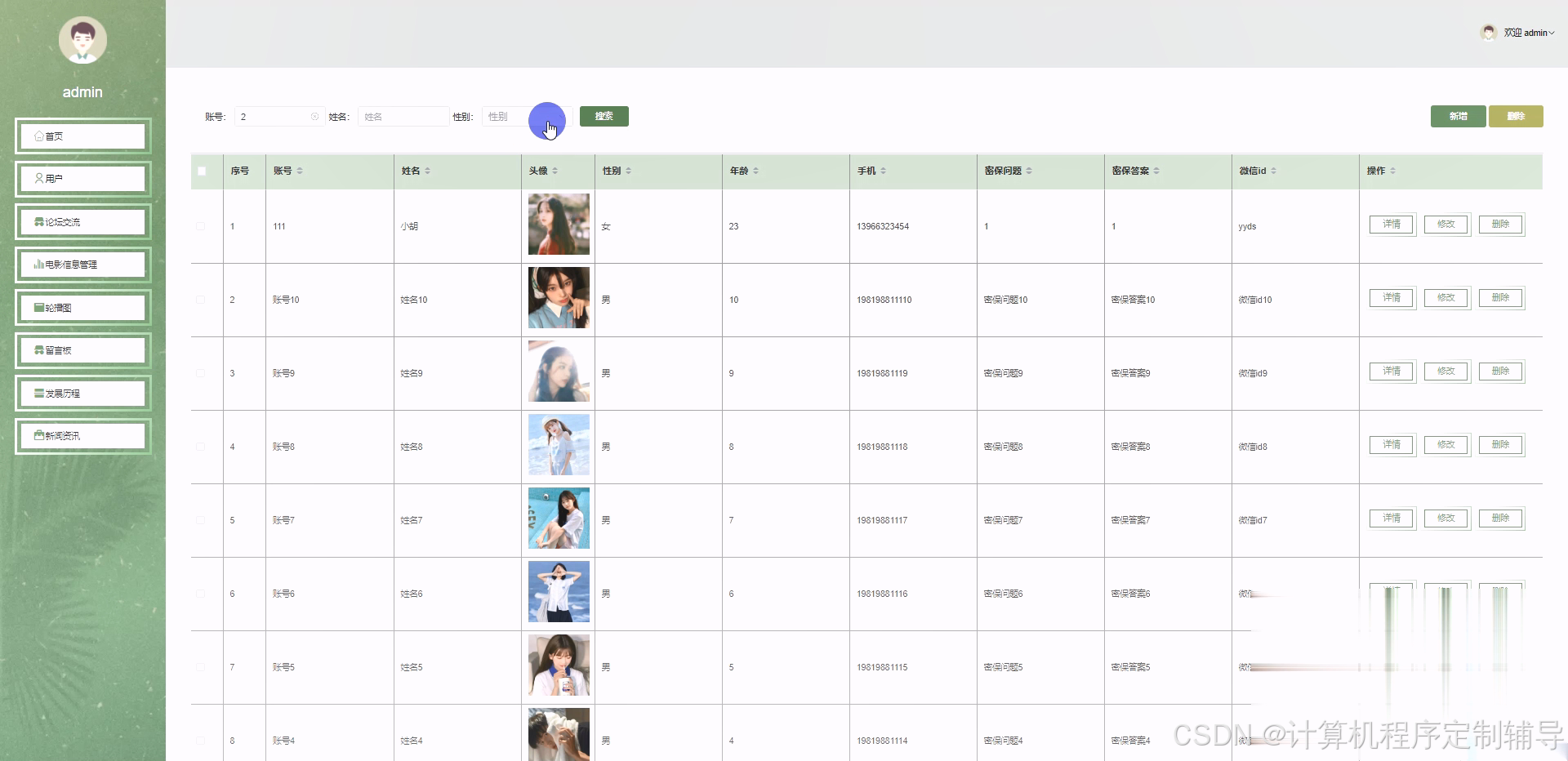Click avatar thumbnail in the 姓名6 row

tap(559, 591)
